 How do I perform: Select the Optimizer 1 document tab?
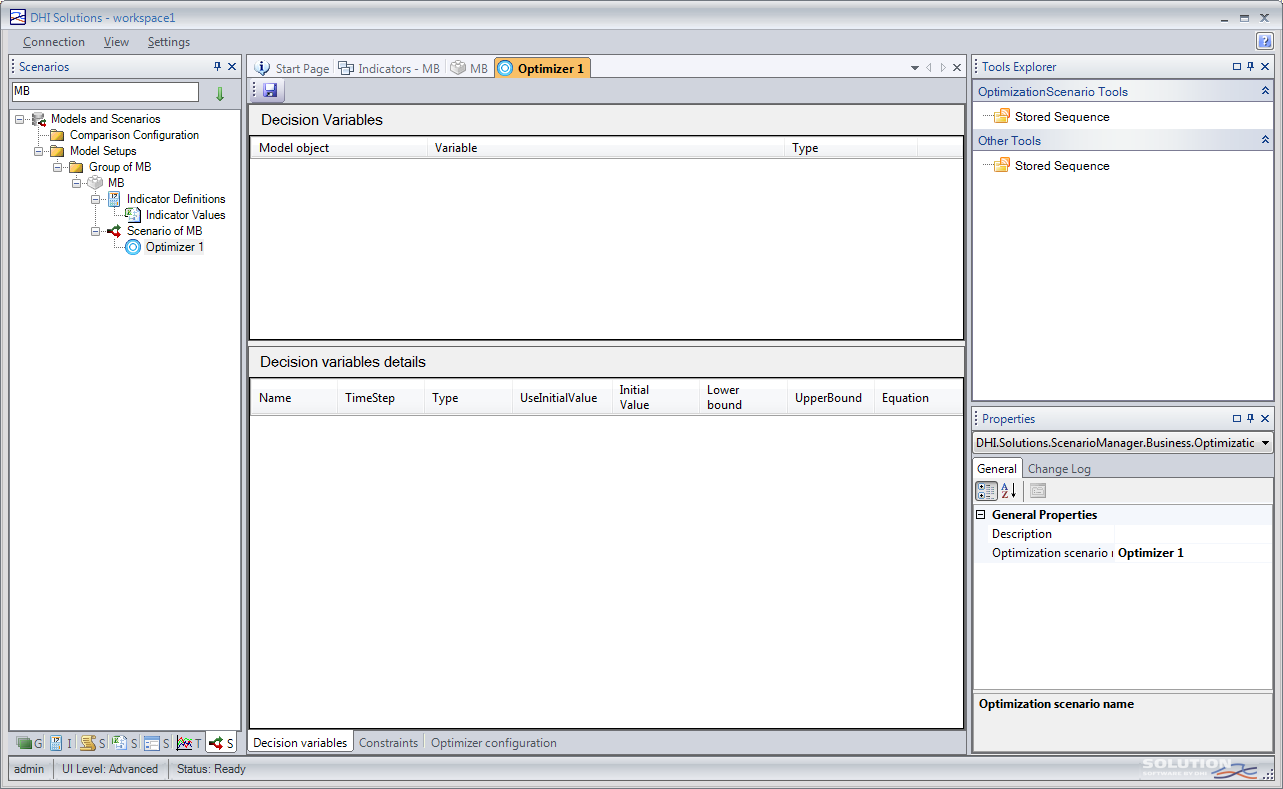tap(542, 68)
